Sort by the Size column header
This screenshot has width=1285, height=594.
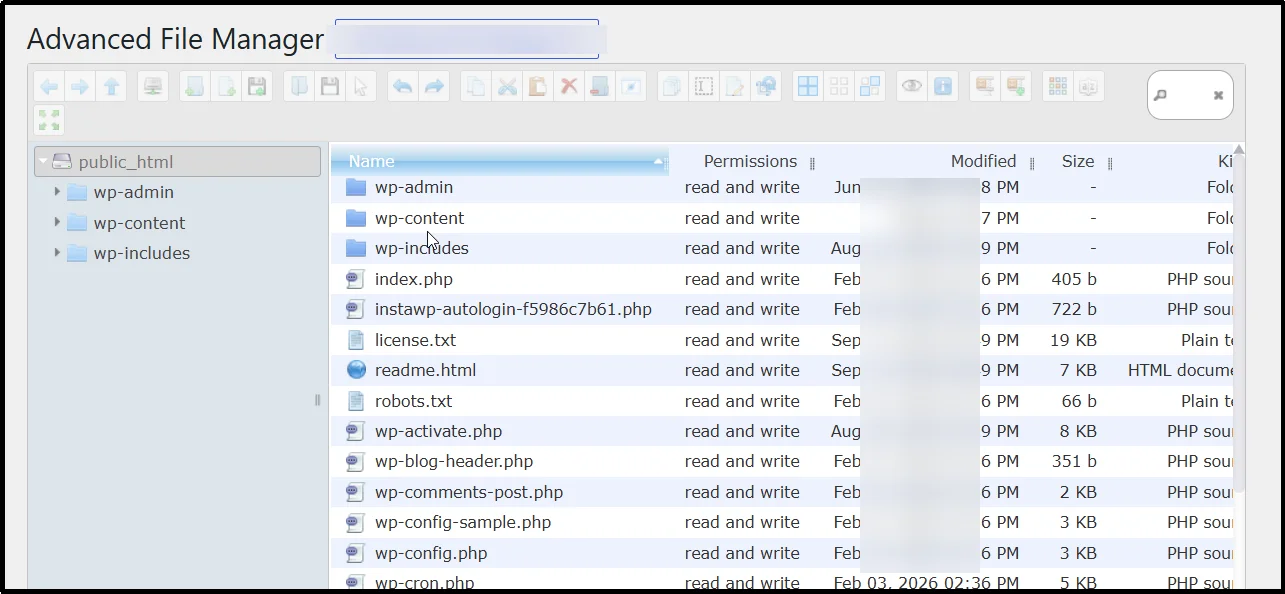(1078, 161)
